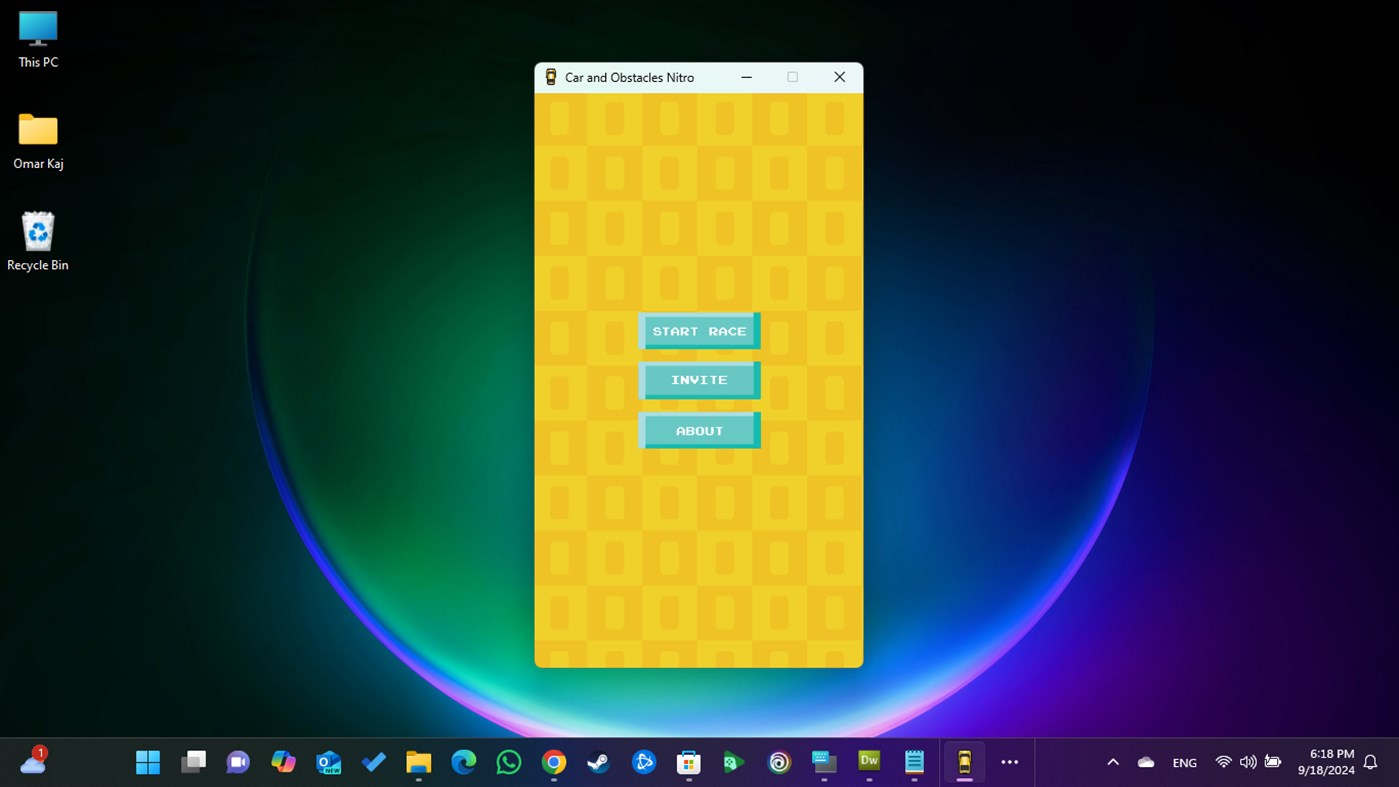1399x787 pixels.
Task: Switch input language via ENG indicator
Action: click(x=1184, y=762)
